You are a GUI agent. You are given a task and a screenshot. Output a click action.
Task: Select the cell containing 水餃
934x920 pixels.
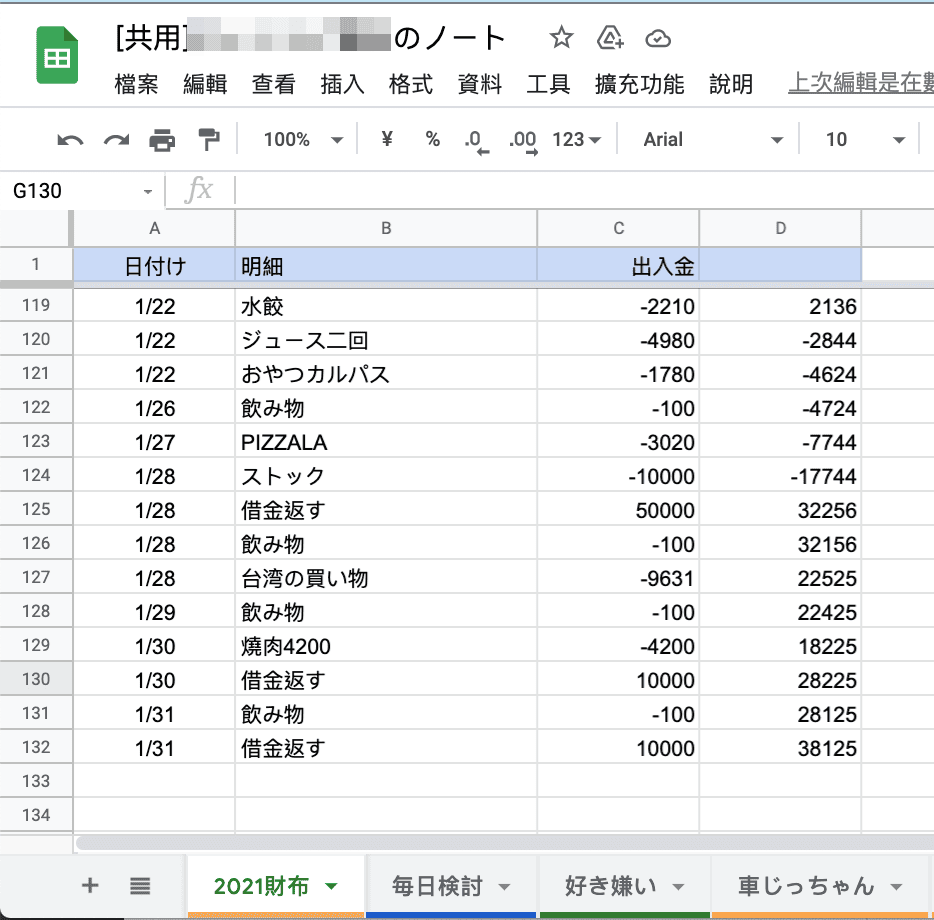coord(386,306)
